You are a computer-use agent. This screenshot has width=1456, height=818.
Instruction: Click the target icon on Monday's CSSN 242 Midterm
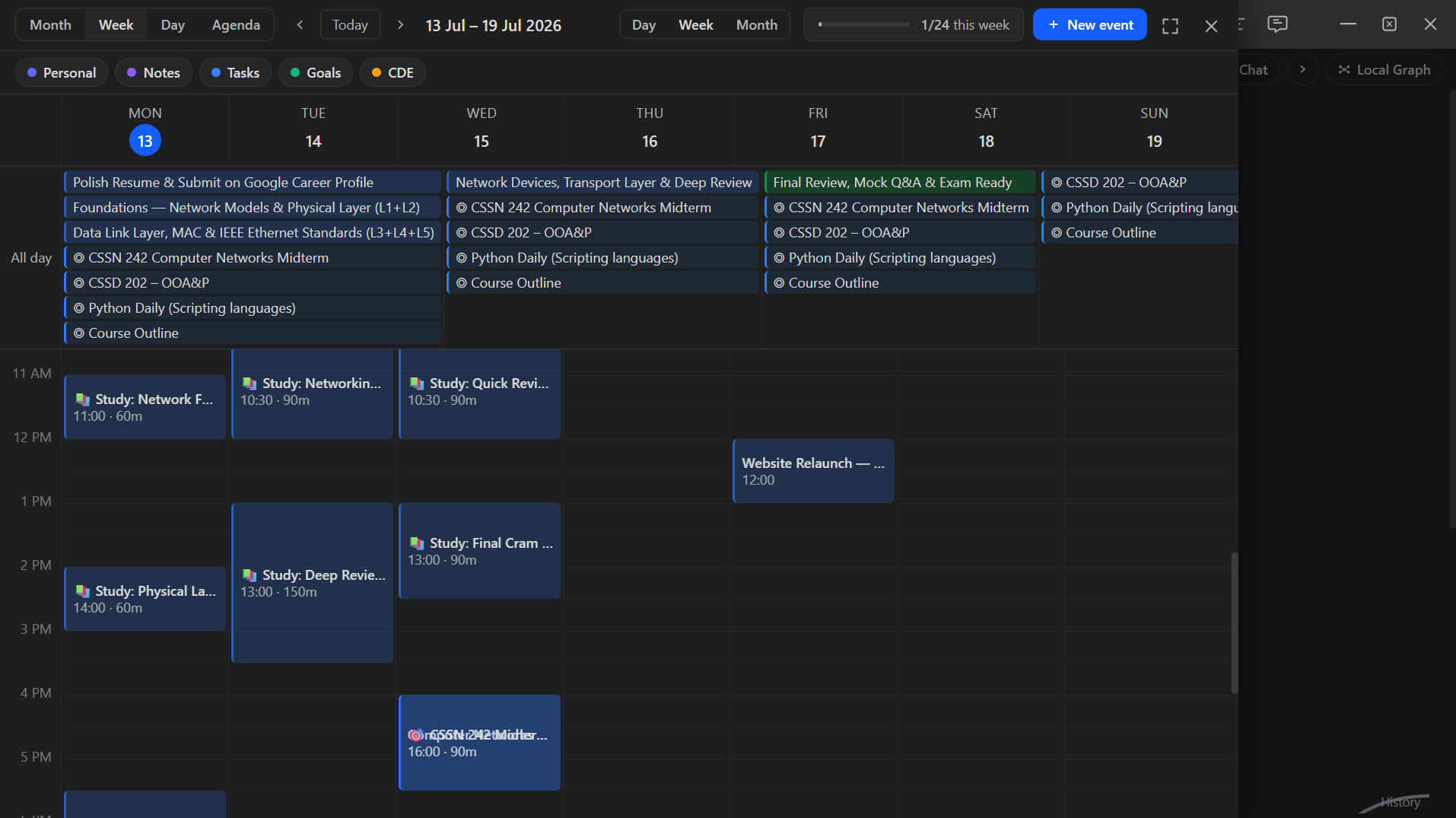coord(79,258)
